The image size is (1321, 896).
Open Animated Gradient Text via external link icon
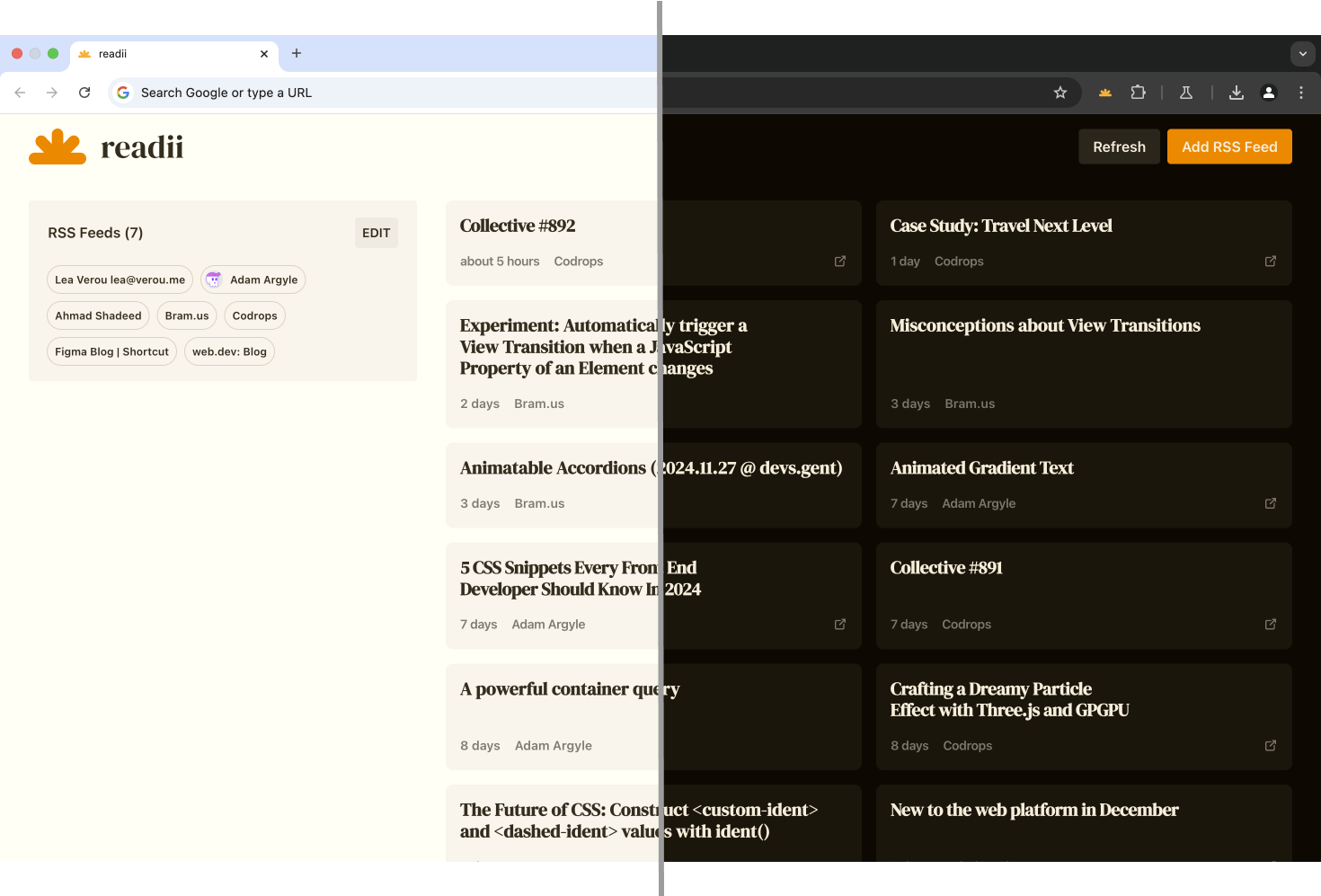tap(1270, 503)
